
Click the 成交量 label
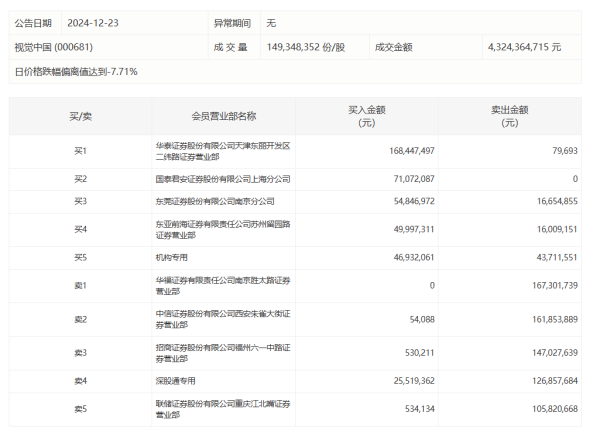click(230, 47)
